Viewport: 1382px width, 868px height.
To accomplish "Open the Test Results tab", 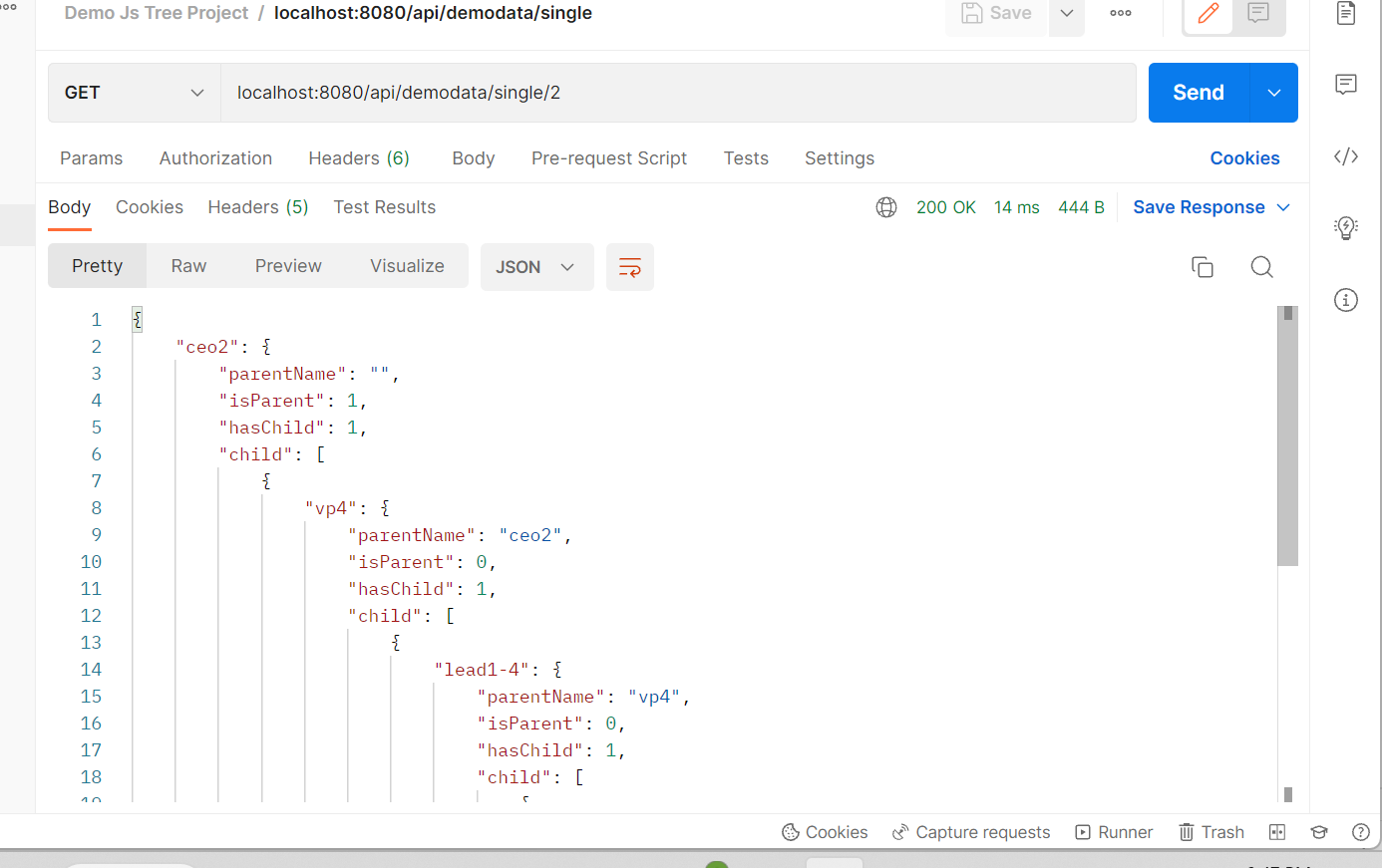I will point(384,207).
